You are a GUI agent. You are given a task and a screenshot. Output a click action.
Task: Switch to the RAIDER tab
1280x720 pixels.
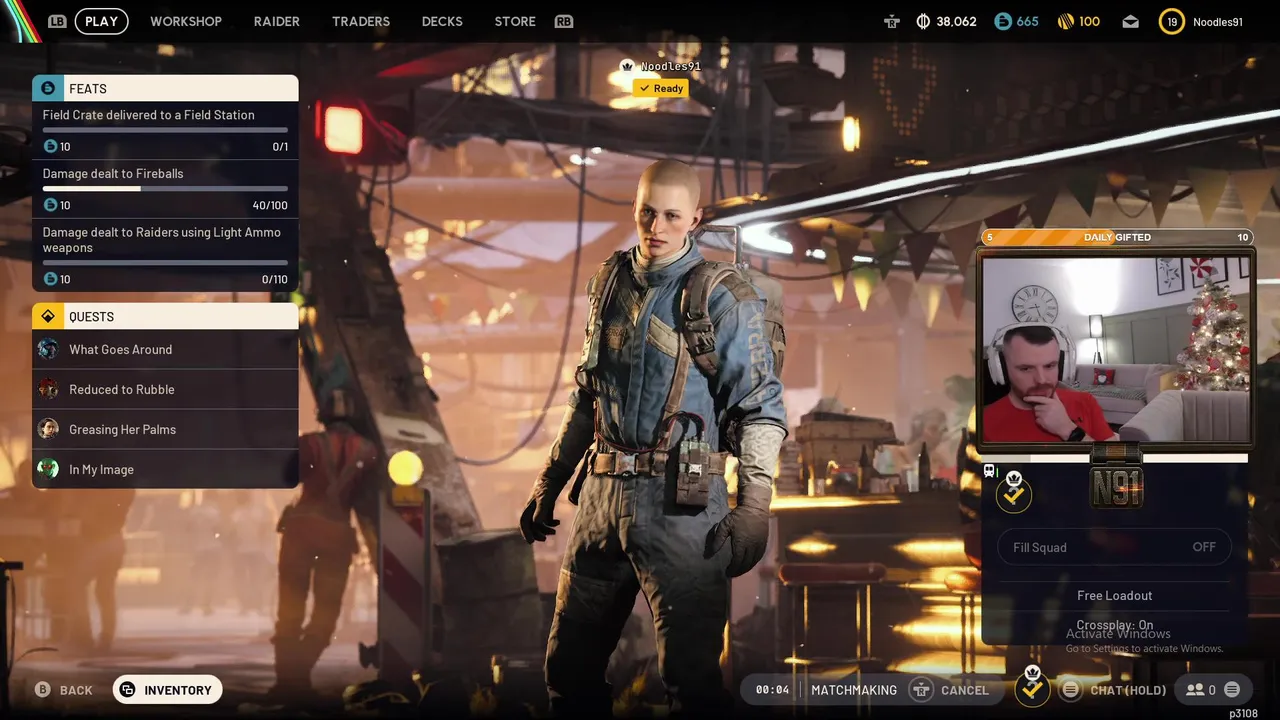tap(277, 21)
